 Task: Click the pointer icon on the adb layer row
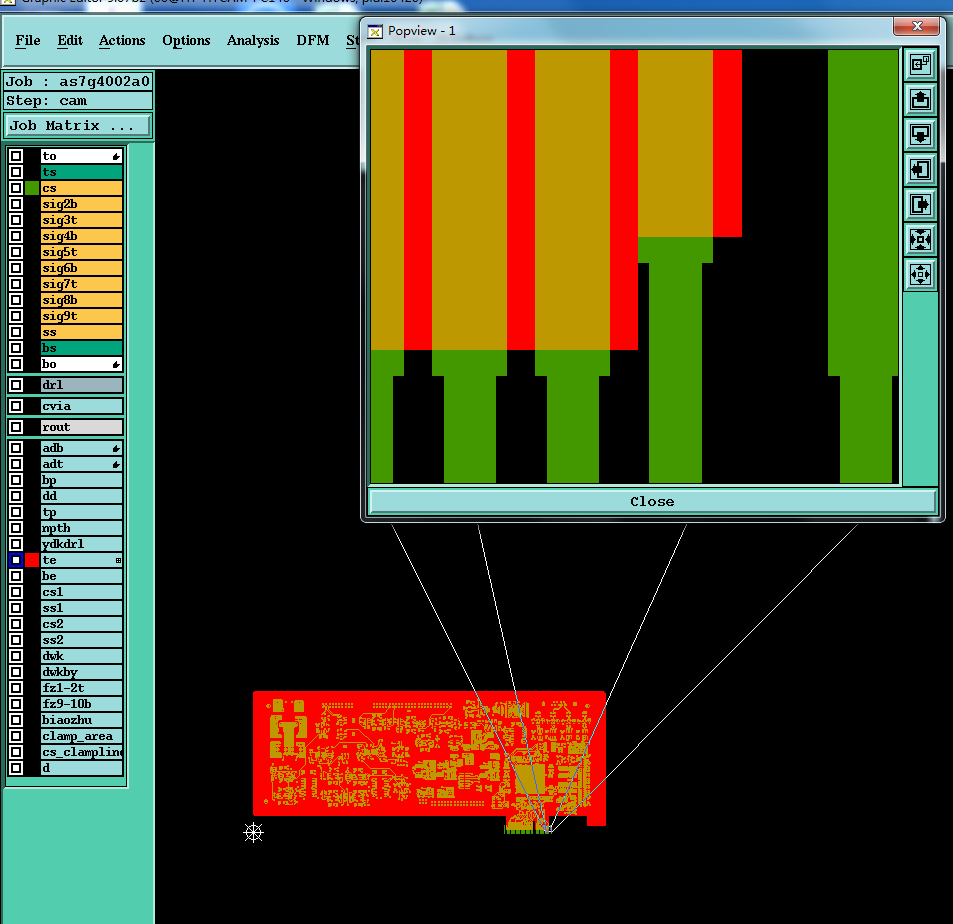(x=116, y=449)
